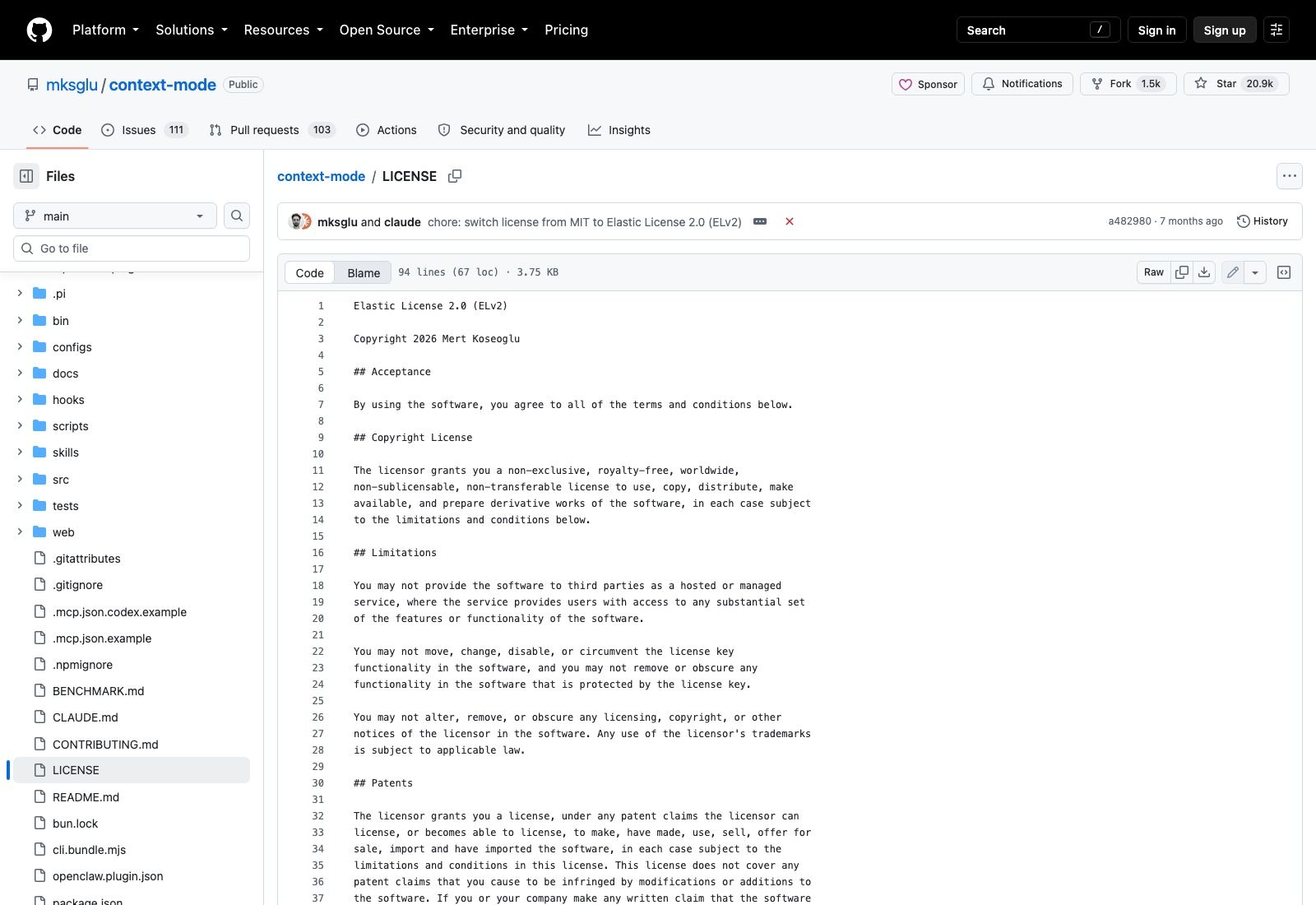Copy the LICENSE file path

pos(455,176)
